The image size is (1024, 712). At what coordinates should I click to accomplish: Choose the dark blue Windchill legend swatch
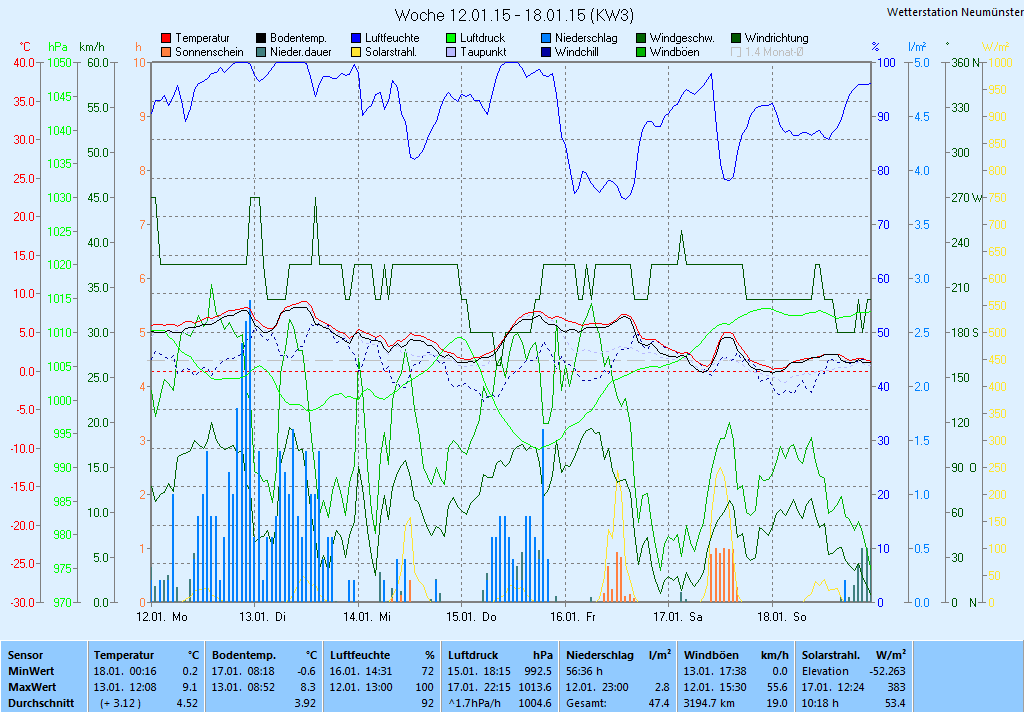click(546, 52)
